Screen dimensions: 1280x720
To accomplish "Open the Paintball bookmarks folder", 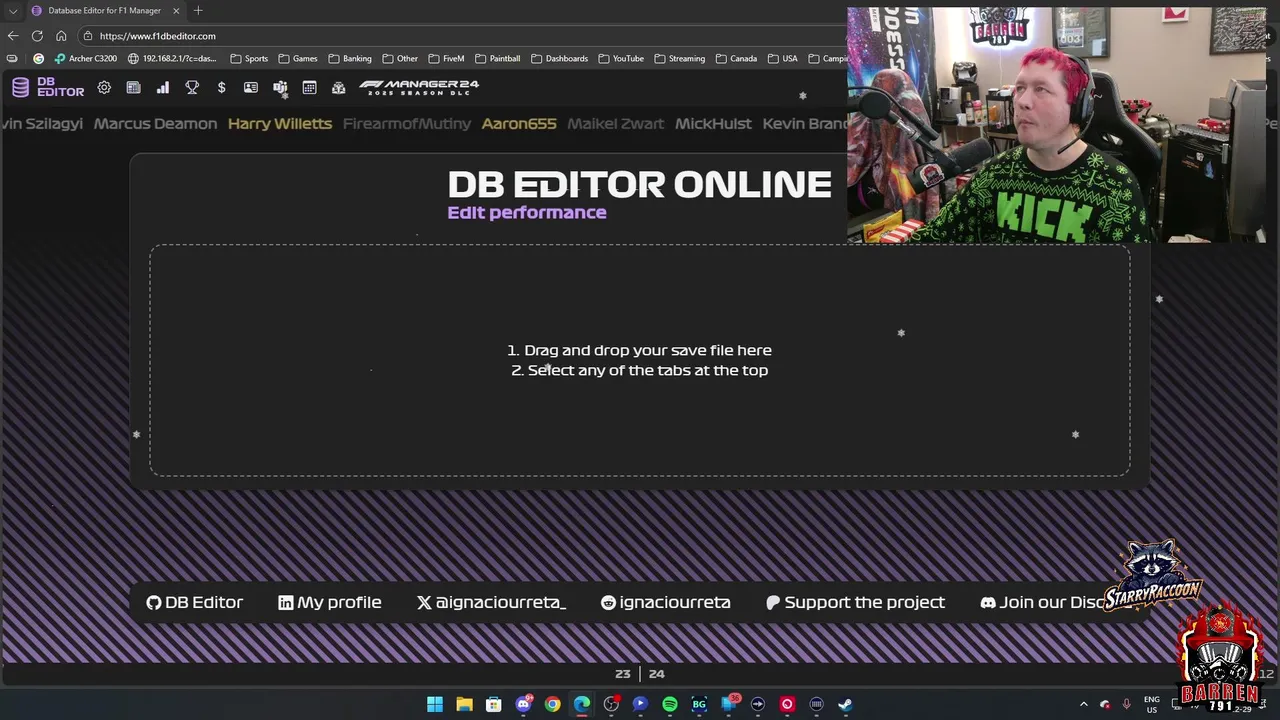I will point(498,58).
